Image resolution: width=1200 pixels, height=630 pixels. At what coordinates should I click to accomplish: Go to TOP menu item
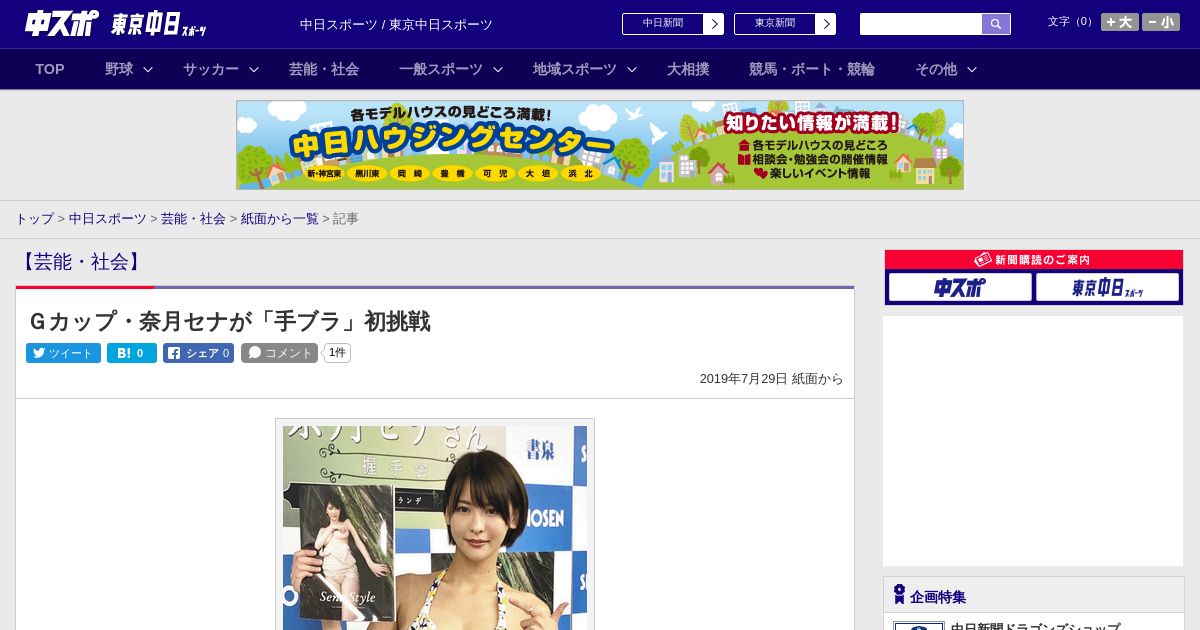(50, 69)
